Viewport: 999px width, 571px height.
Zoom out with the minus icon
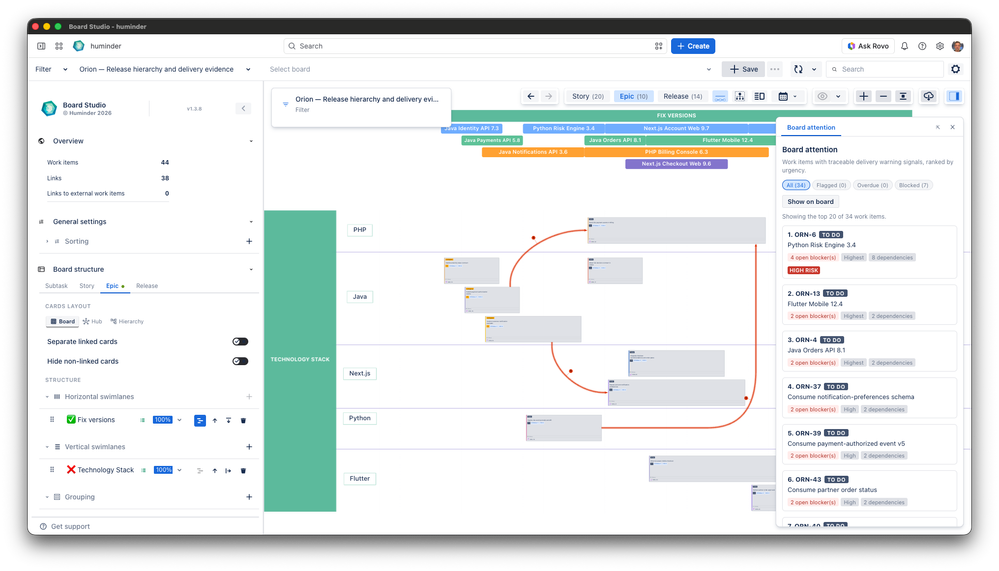coord(883,96)
